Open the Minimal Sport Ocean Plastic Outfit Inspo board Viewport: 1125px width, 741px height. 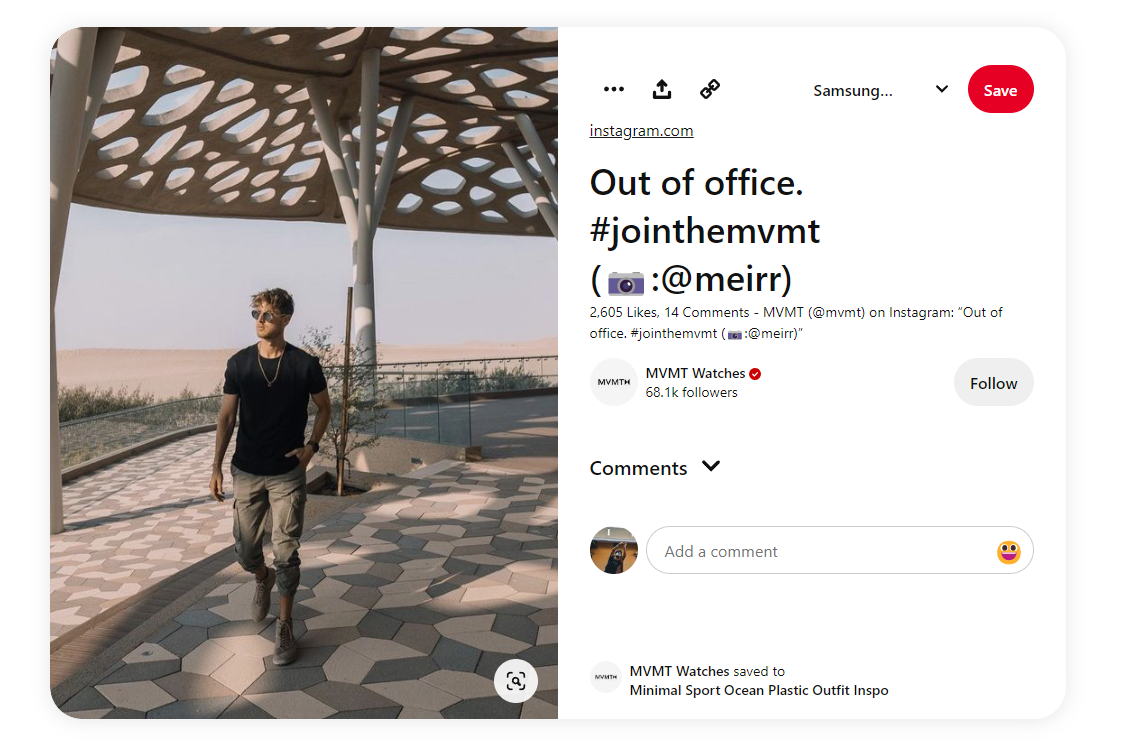pos(758,690)
